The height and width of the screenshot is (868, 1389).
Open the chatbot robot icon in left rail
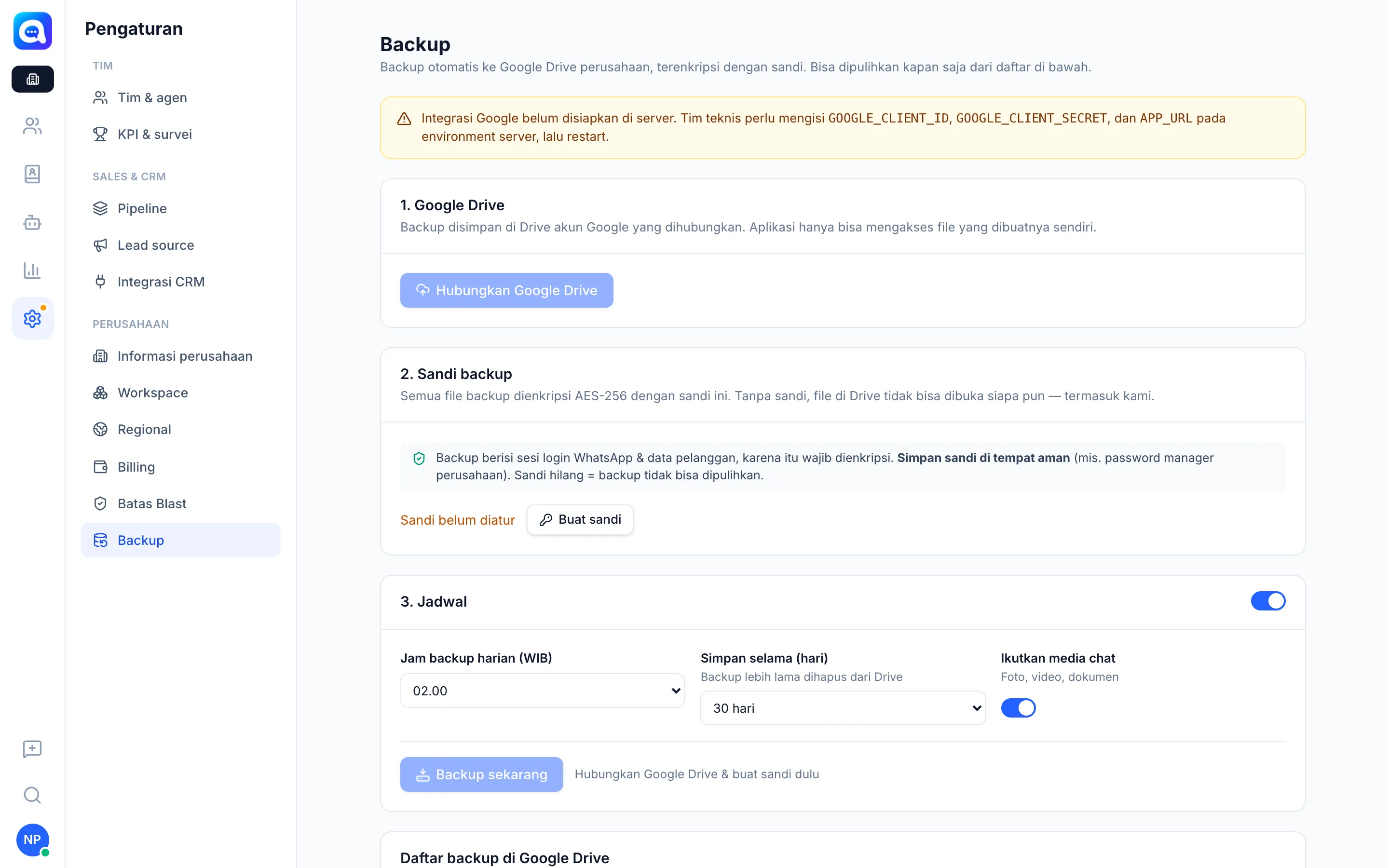click(33, 222)
